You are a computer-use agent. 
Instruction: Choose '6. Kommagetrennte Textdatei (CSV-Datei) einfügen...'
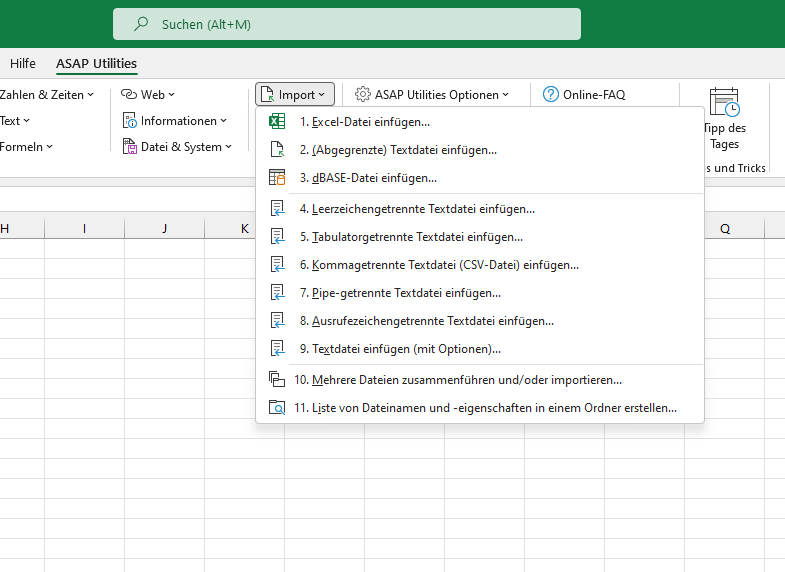(480, 265)
